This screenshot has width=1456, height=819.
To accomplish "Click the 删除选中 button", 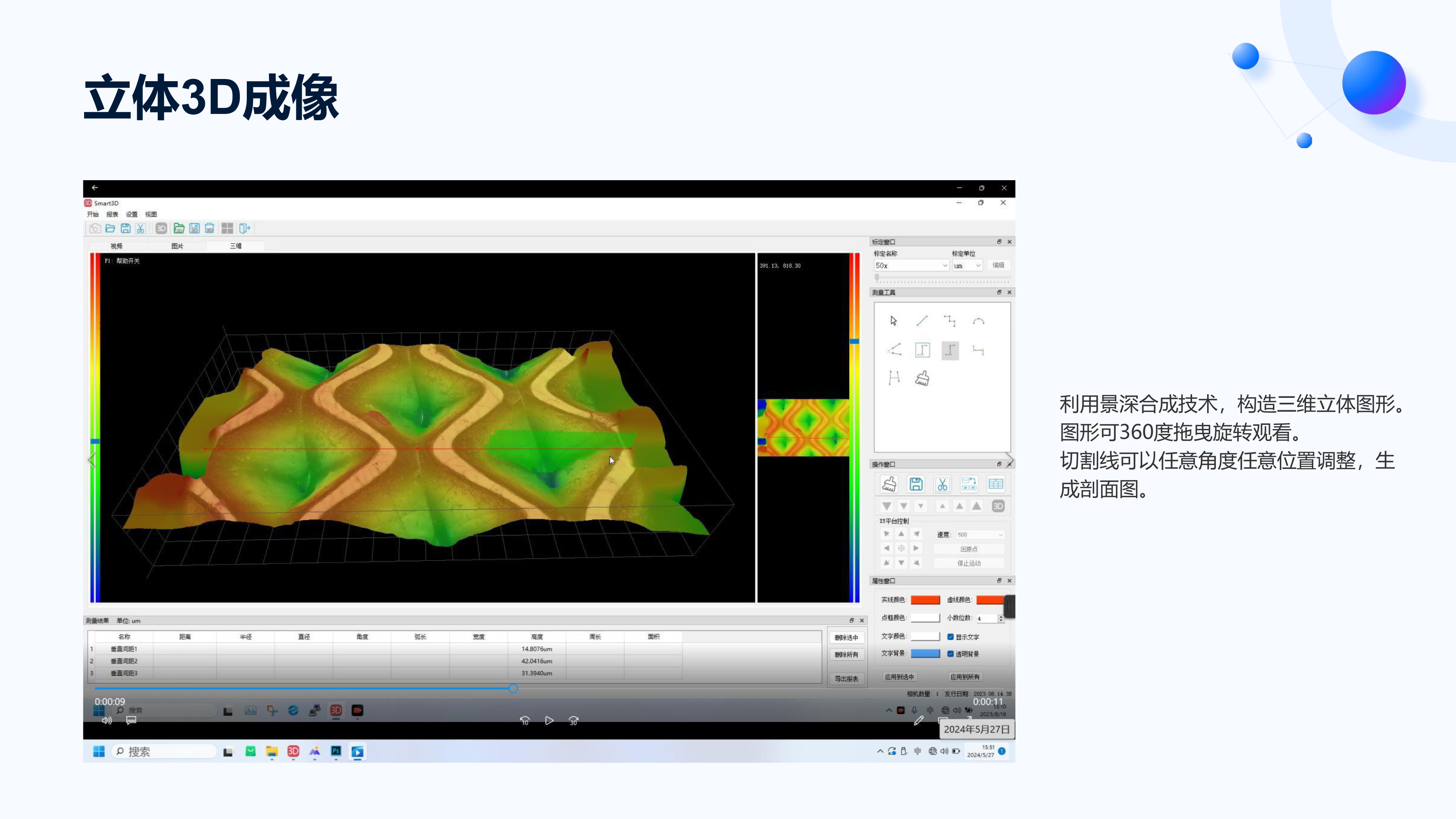I will click(x=846, y=638).
